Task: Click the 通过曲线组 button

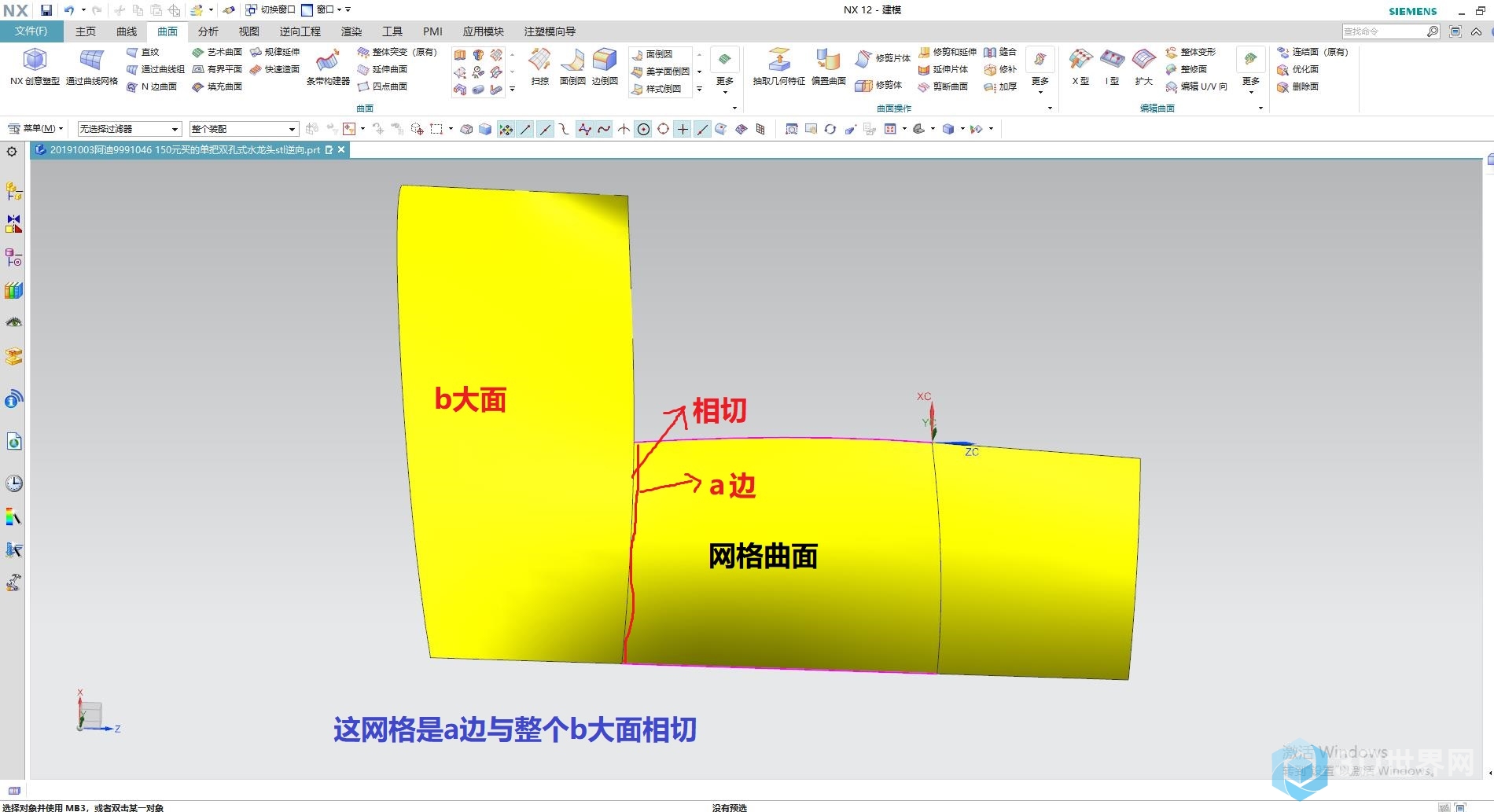Action: coord(156,69)
